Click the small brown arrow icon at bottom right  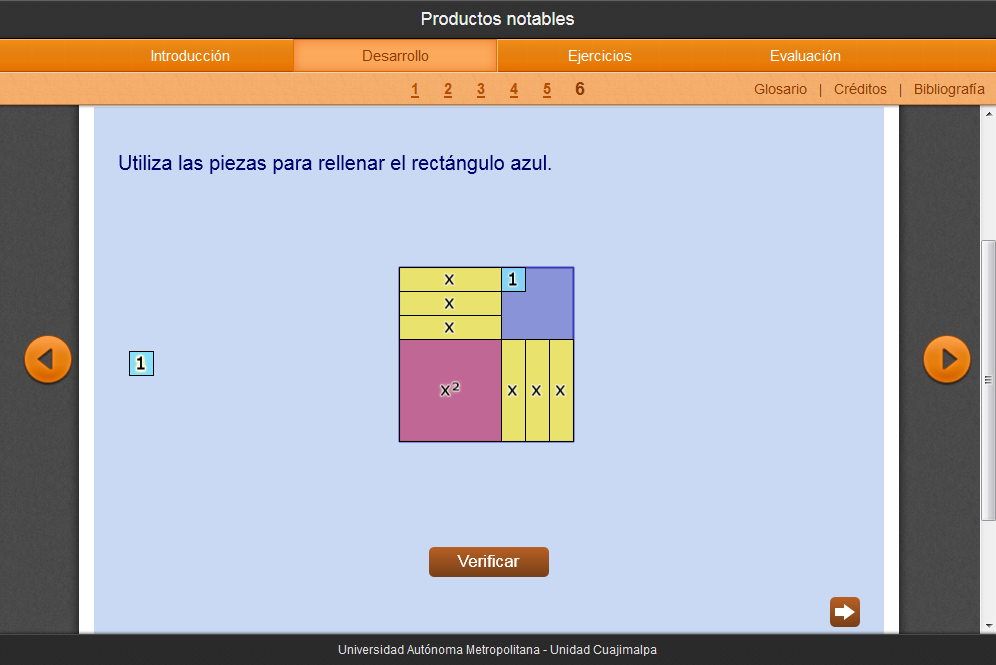[845, 612]
